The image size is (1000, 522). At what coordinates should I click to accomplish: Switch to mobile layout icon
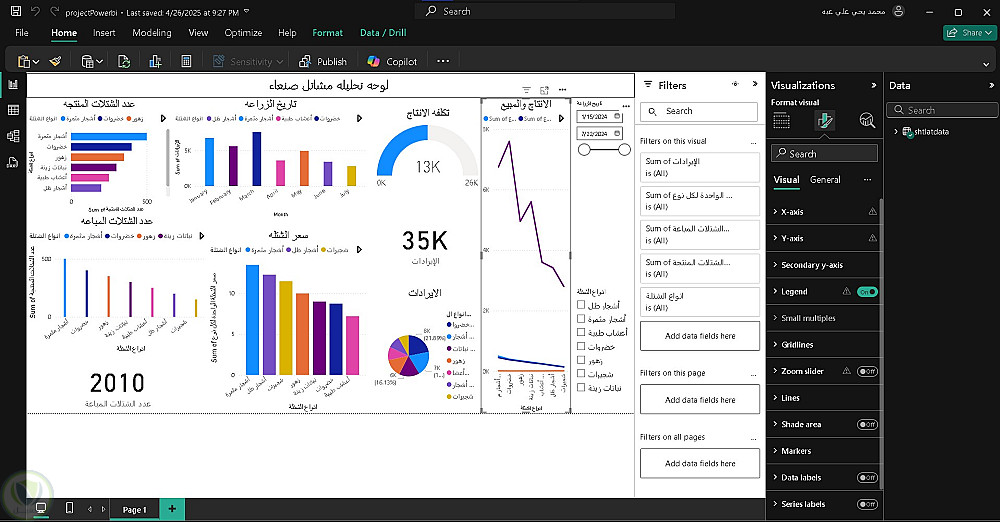(70, 508)
